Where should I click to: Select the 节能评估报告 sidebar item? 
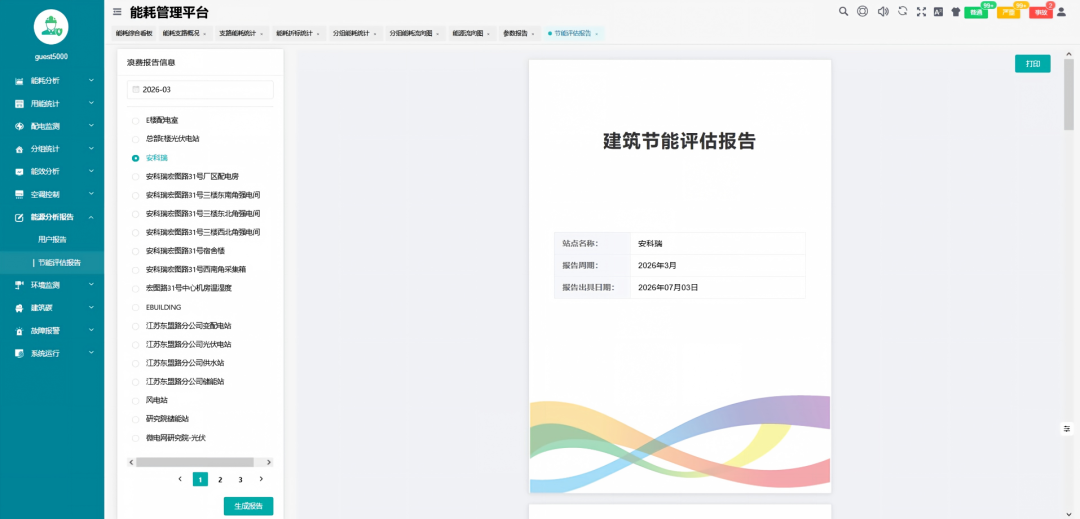(x=52, y=263)
